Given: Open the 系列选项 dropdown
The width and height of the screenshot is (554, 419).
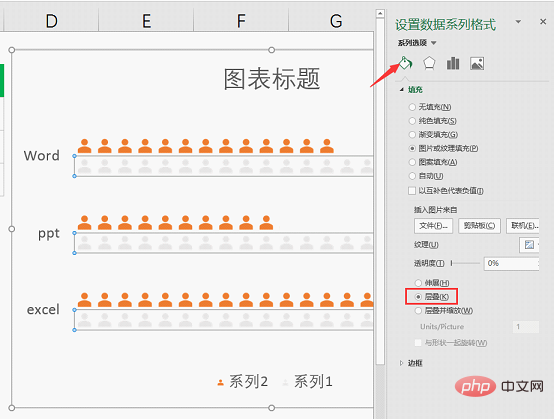Looking at the screenshot, I should [417, 43].
